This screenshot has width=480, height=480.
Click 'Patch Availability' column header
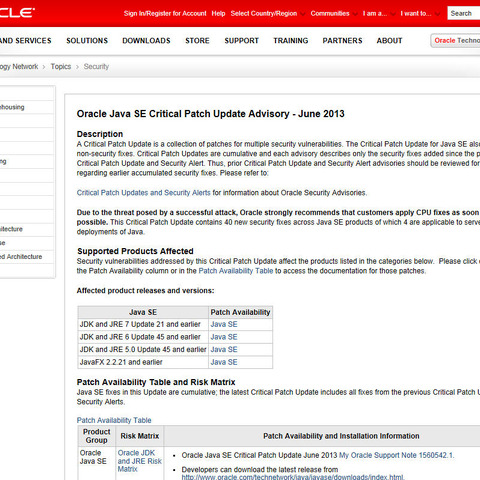click(x=240, y=312)
